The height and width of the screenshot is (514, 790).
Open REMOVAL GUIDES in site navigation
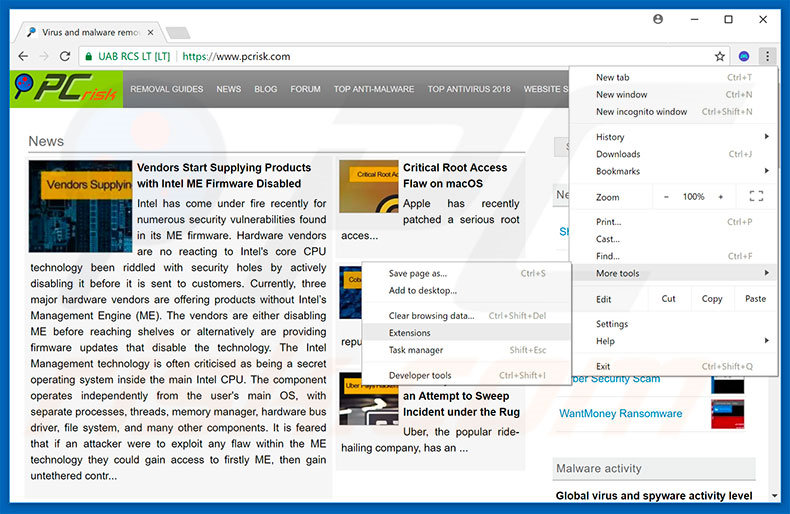click(x=167, y=89)
